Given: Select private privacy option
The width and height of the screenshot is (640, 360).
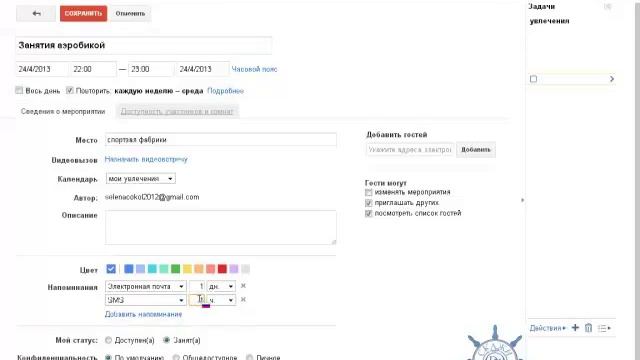Looking at the screenshot, I should point(249,357).
